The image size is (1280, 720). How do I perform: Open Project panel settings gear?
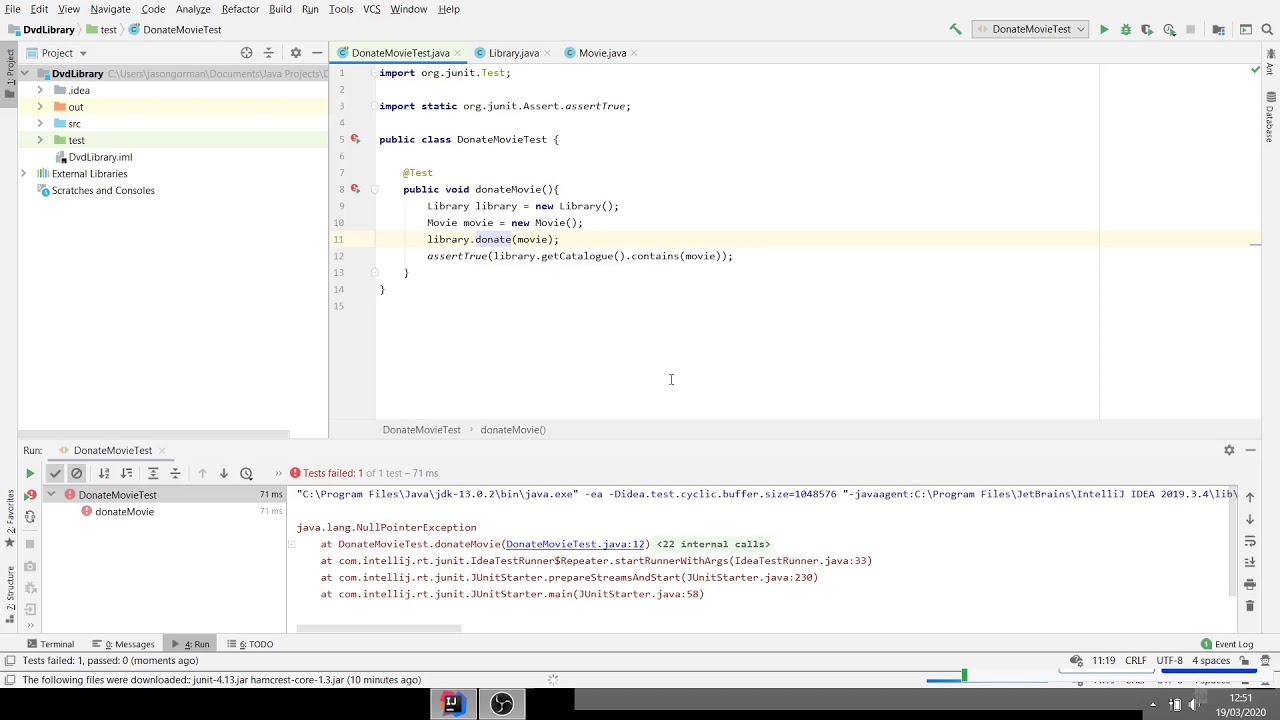[295, 53]
